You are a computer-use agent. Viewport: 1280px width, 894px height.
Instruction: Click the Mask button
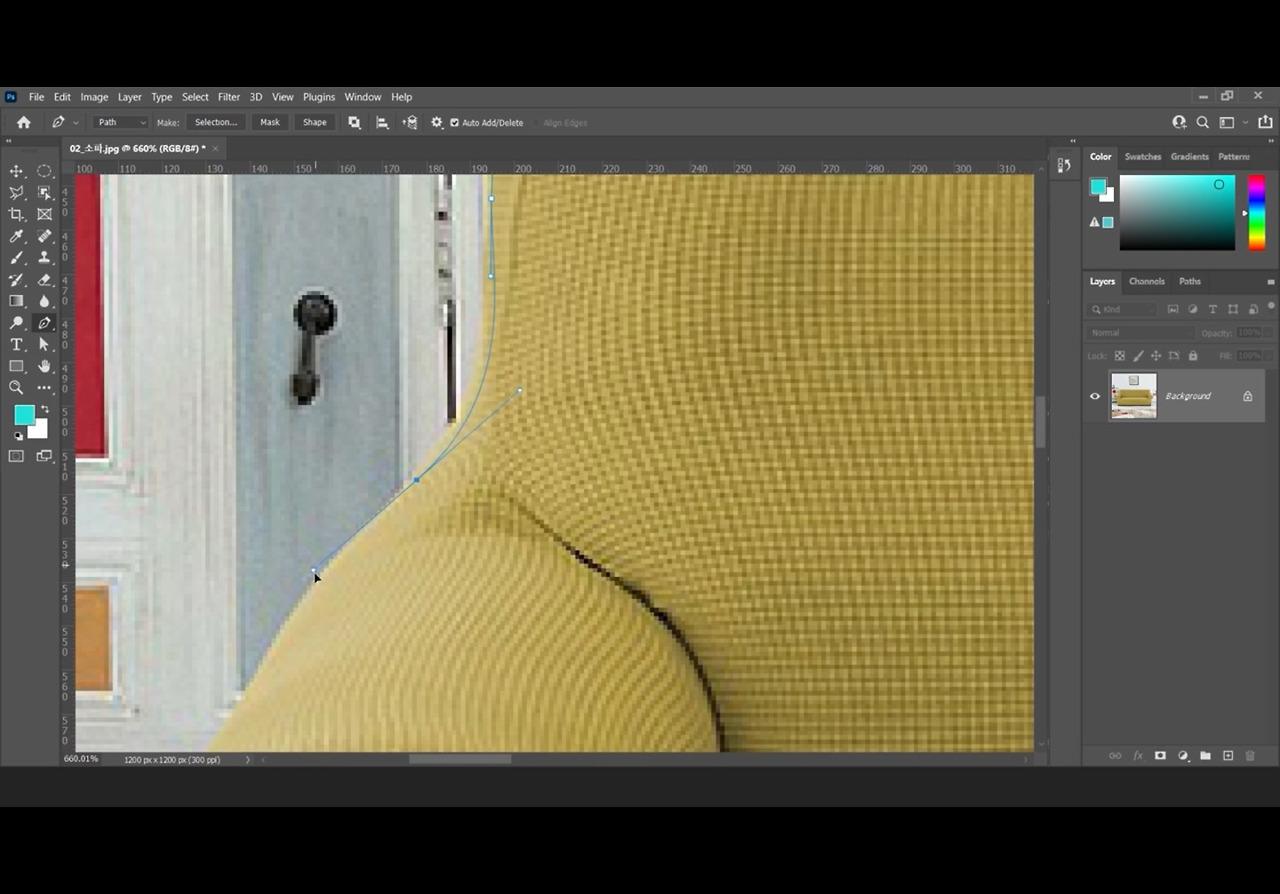(270, 122)
